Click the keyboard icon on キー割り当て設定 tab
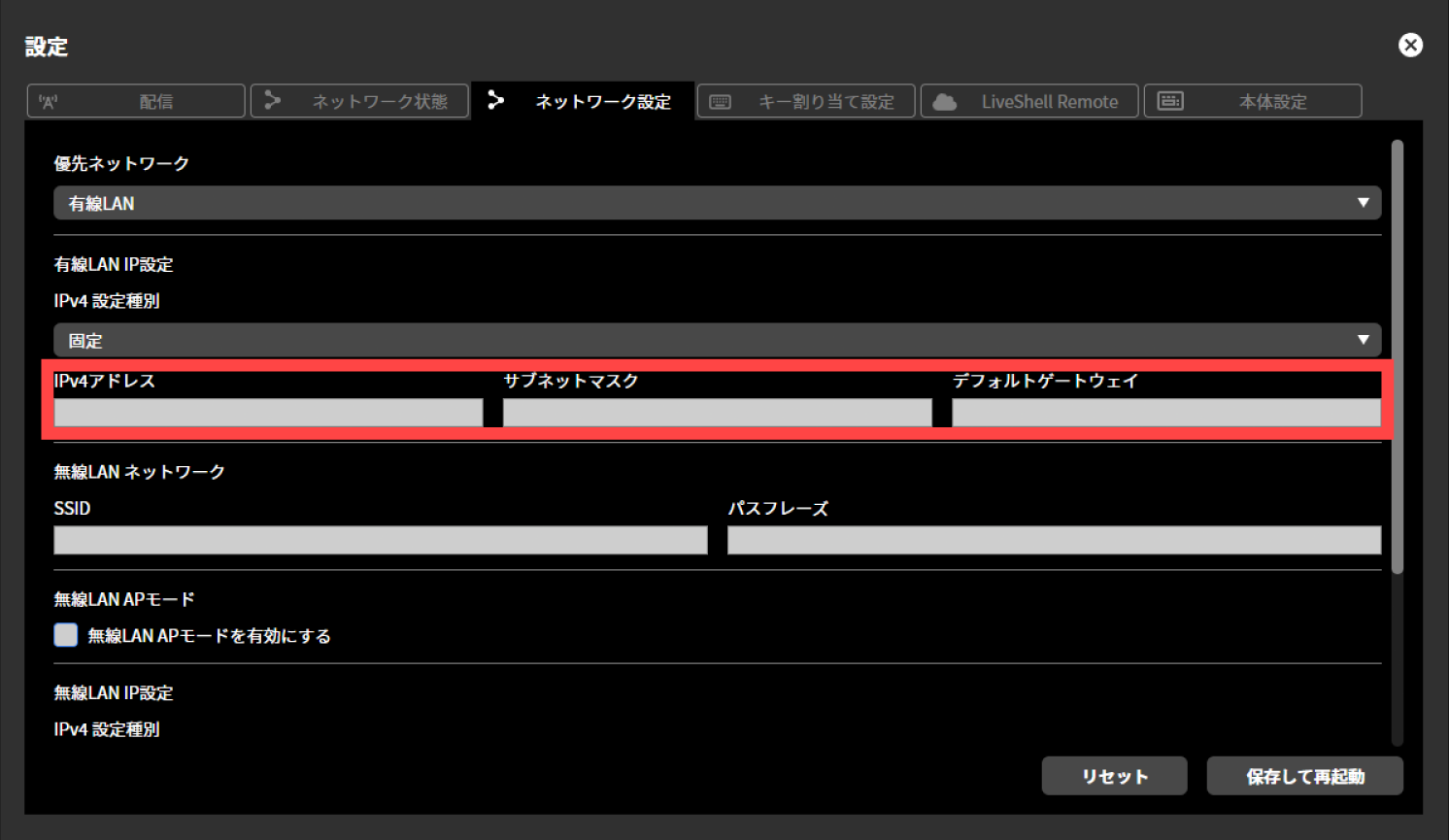 pos(719,101)
